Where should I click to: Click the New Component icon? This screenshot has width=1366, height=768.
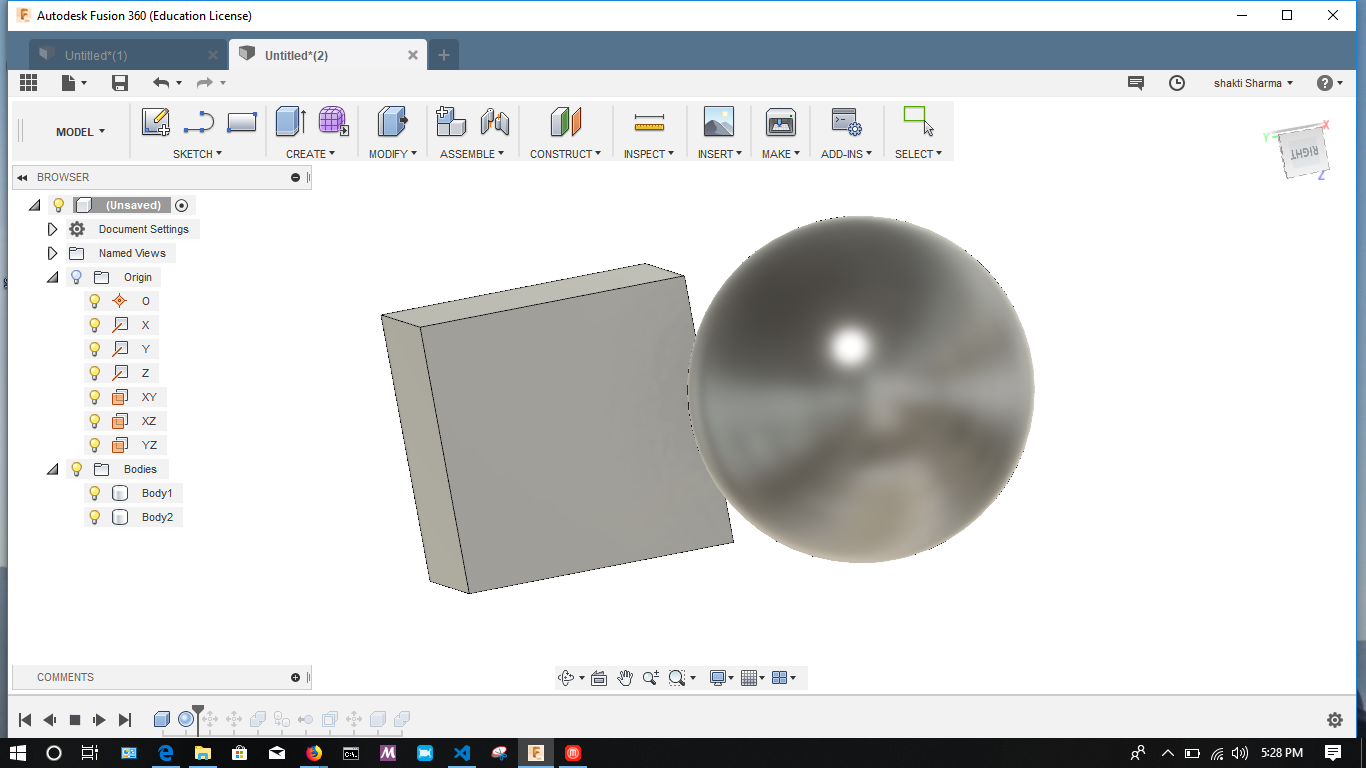451,122
